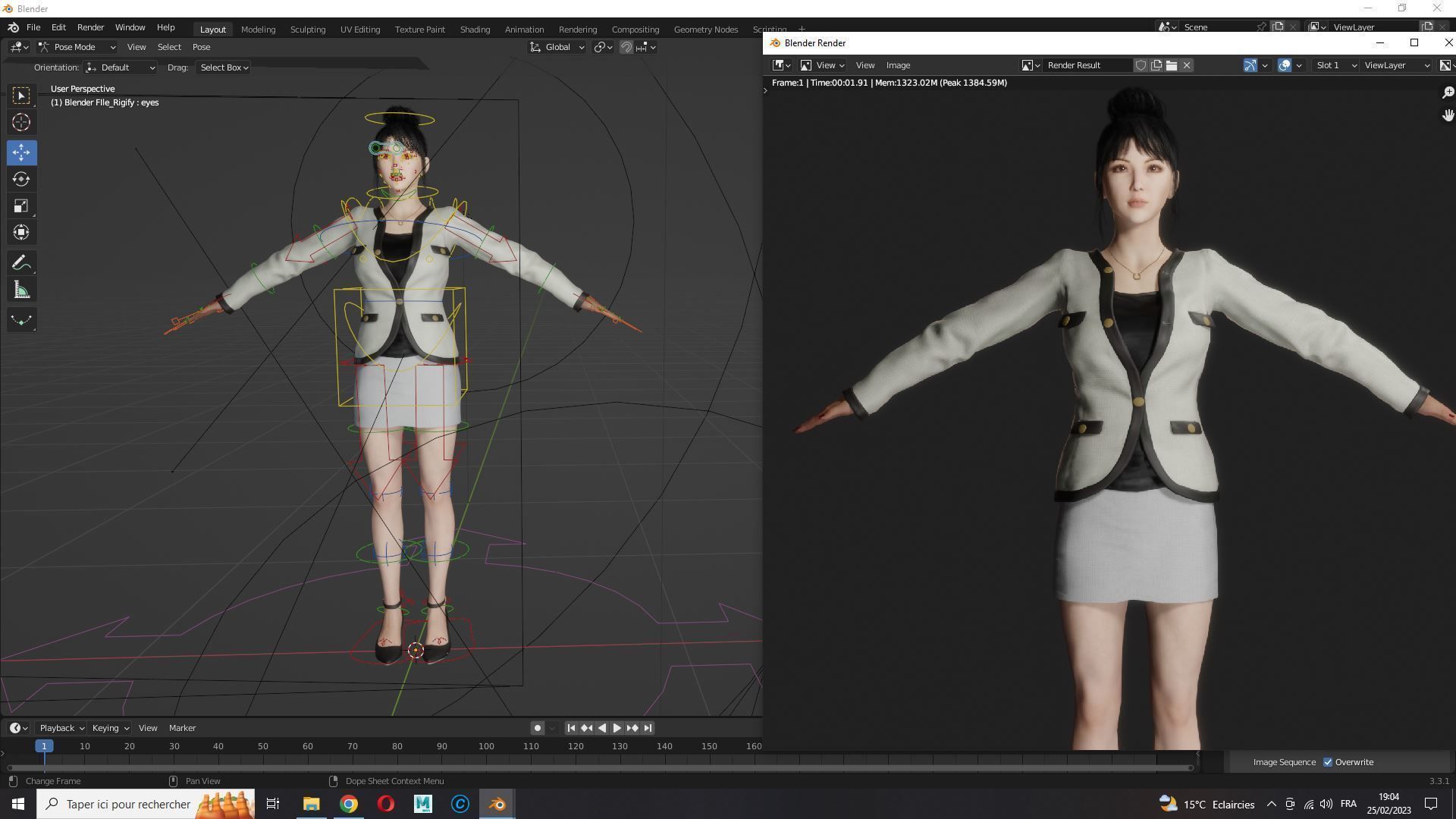This screenshot has width=1456, height=819.
Task: Toggle the Overwrite checkbox
Action: 1328,762
